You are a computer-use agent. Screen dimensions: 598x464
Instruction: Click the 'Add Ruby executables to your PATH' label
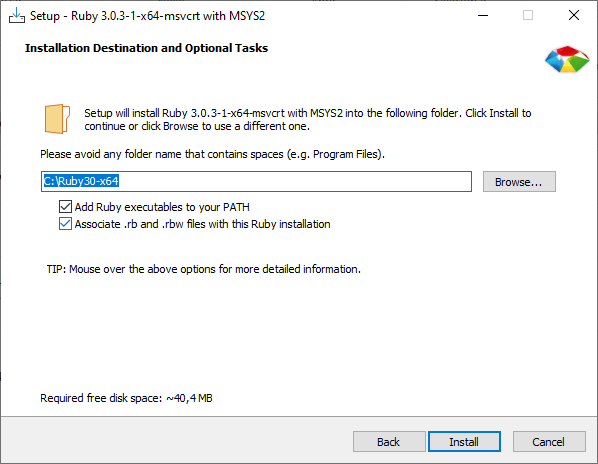click(x=162, y=207)
